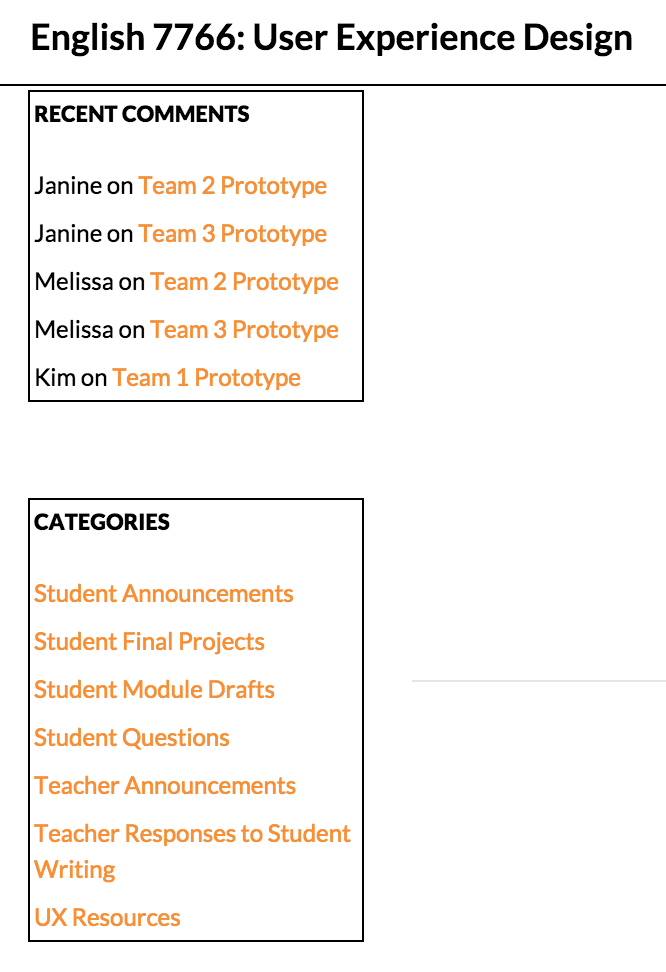Open the Team 3 Prototype link in Janine's comment
Viewport: 666px width, 972px height.
(232, 233)
